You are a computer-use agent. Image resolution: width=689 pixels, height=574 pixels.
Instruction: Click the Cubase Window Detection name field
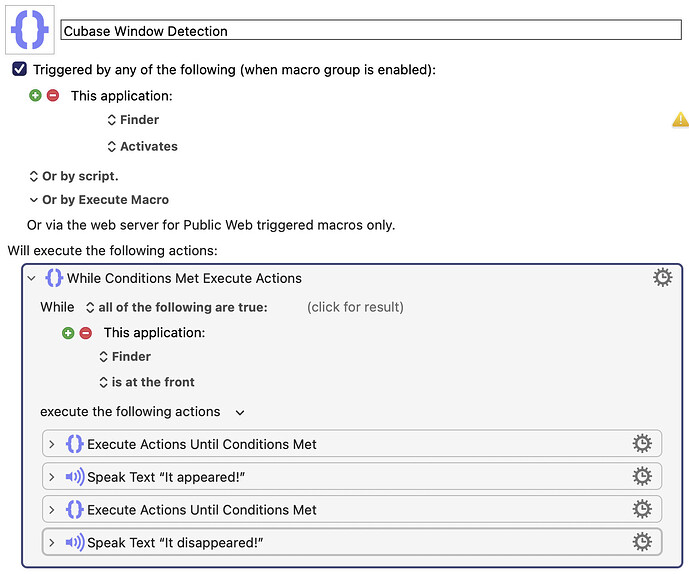(371, 30)
